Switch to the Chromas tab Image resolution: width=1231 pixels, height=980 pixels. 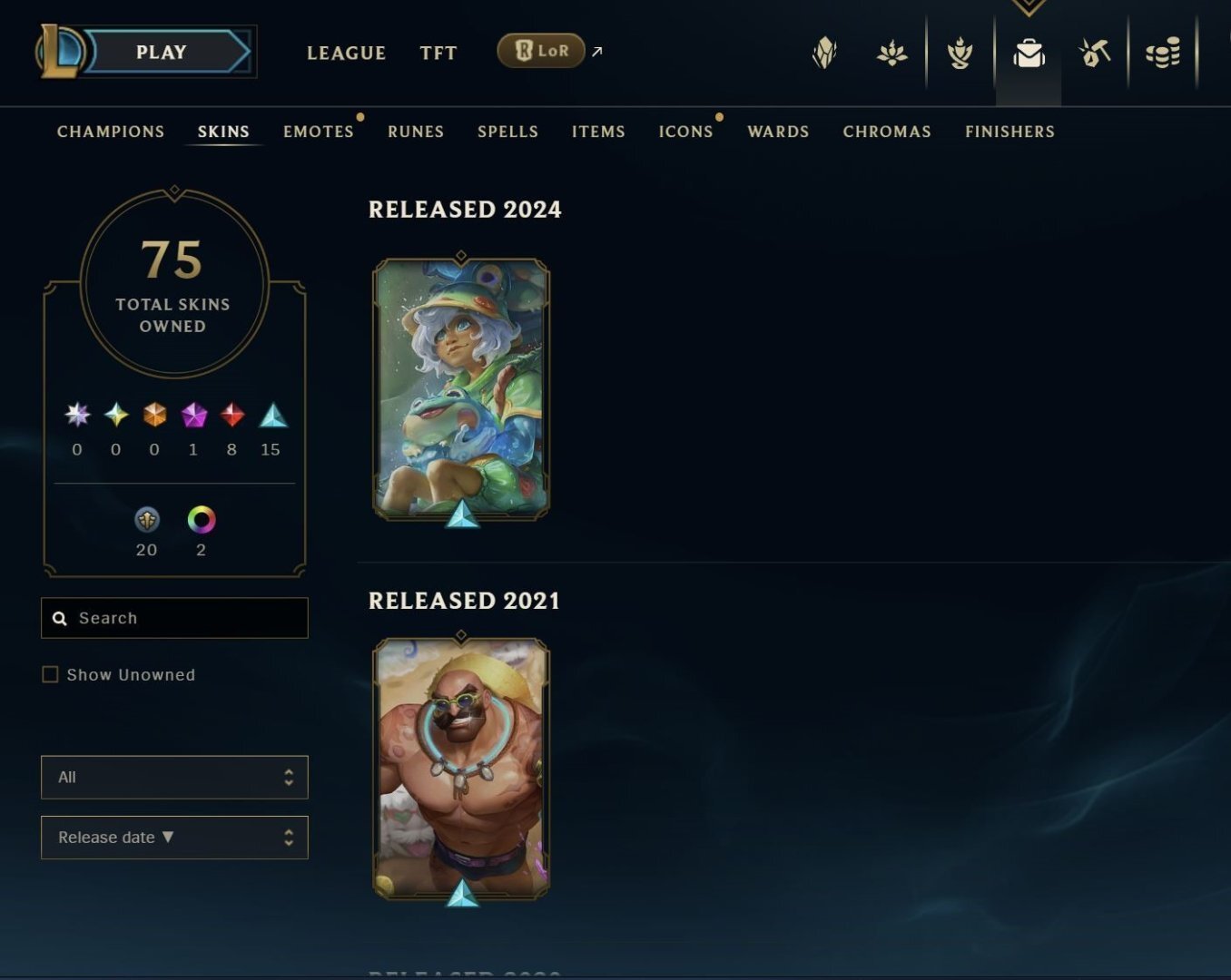tap(887, 132)
